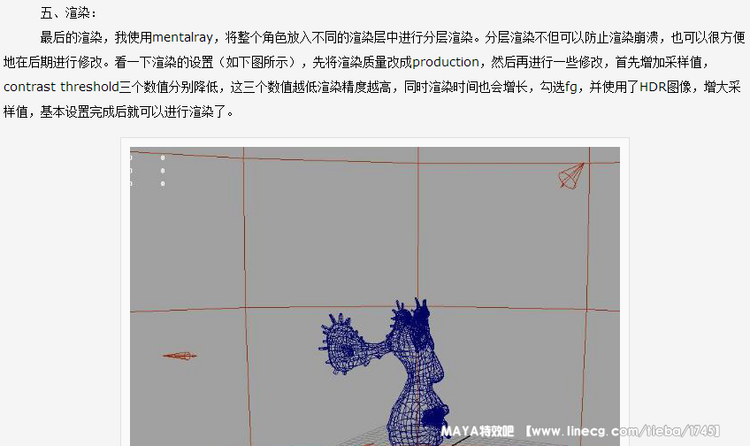The width and height of the screenshot is (750, 446).
Task: Click the blue wireframe character model
Action: [x=386, y=371]
